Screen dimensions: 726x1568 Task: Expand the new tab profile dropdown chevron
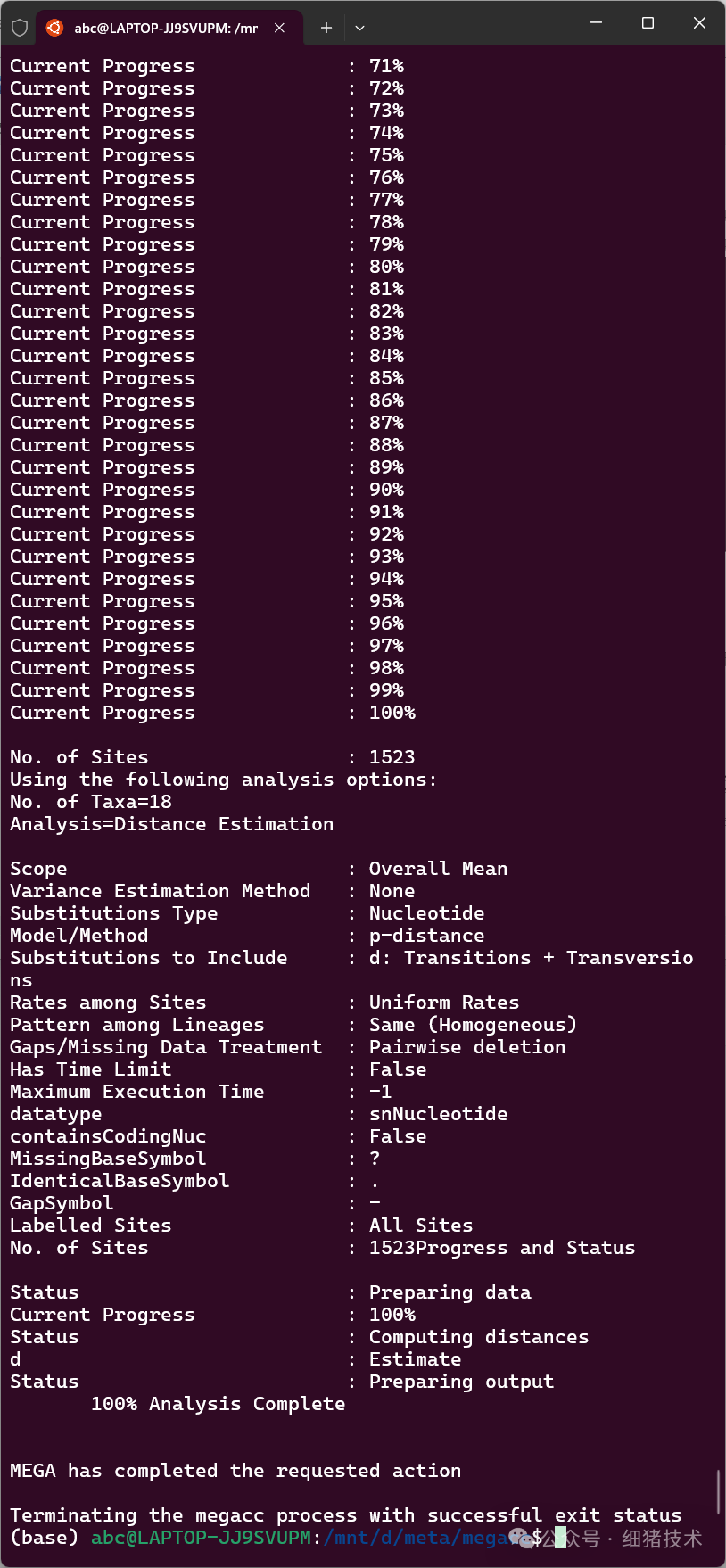tap(359, 28)
